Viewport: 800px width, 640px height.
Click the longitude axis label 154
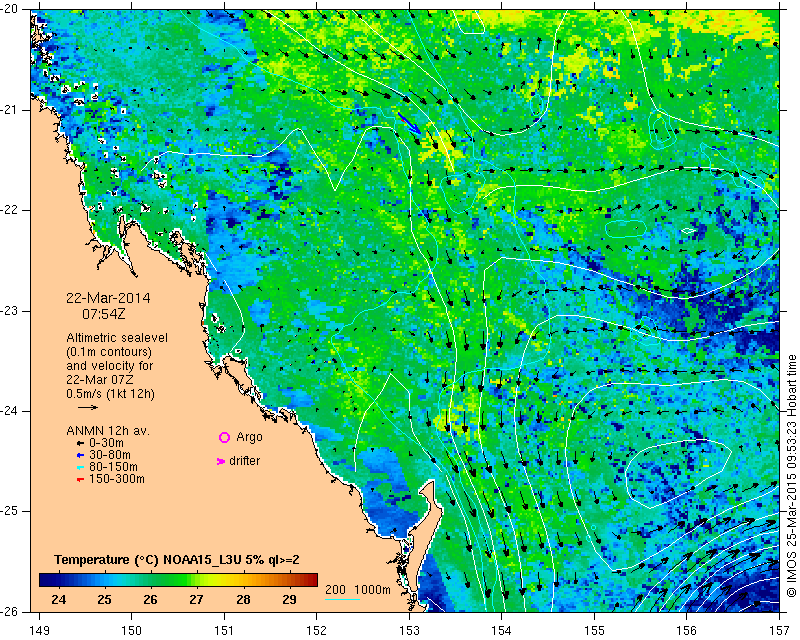point(502,631)
